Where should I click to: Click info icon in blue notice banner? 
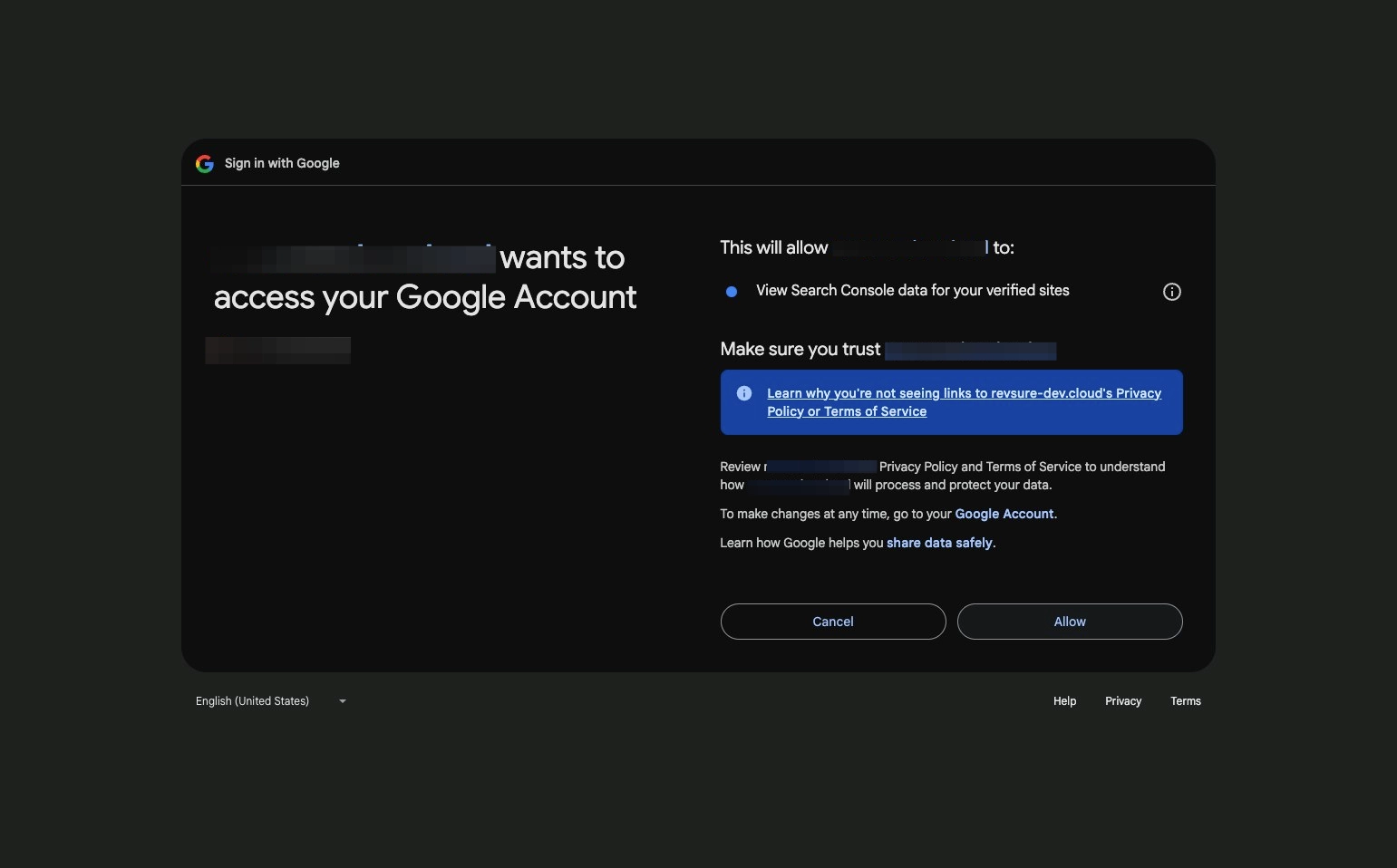(x=744, y=393)
